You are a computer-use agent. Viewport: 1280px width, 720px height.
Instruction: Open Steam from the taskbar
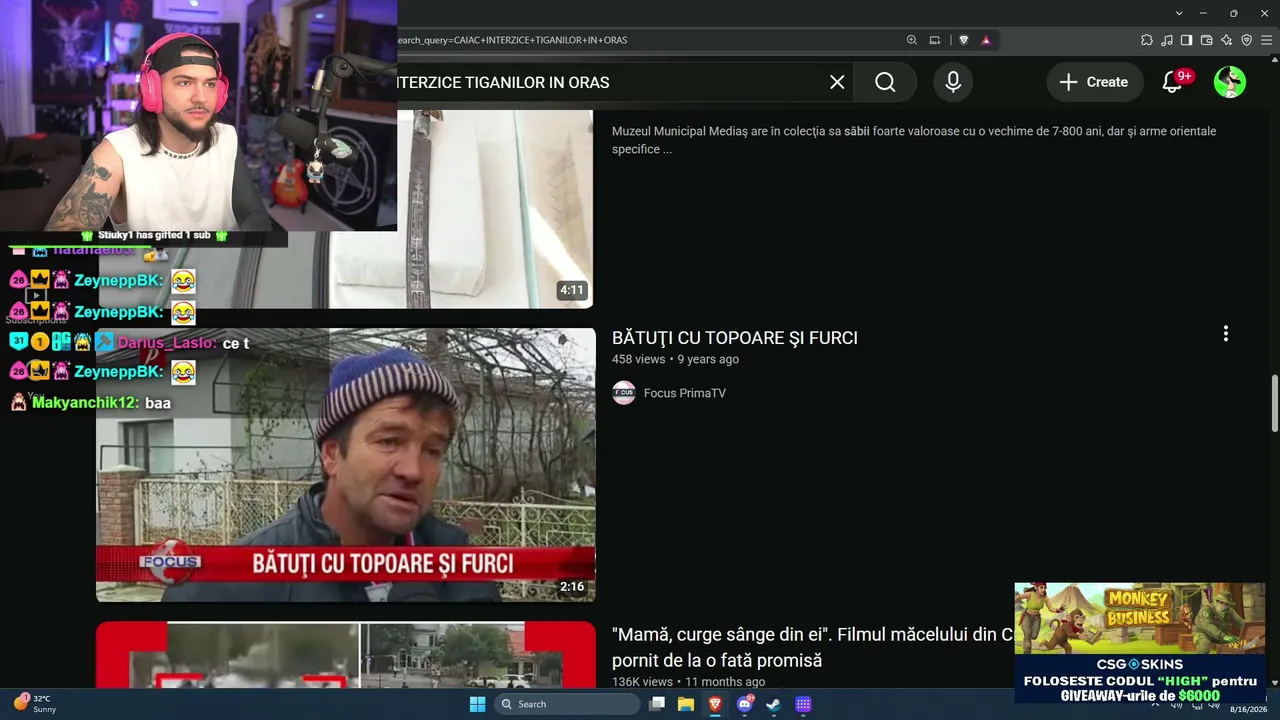coord(773,704)
